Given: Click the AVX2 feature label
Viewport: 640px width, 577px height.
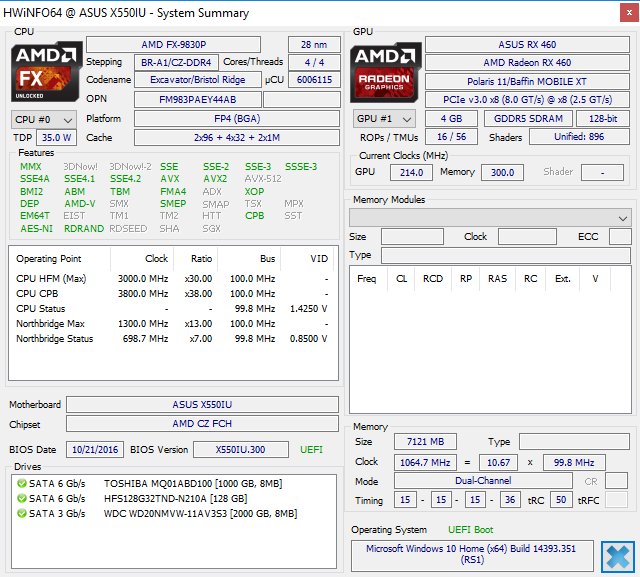Looking at the screenshot, I should pos(215,179).
